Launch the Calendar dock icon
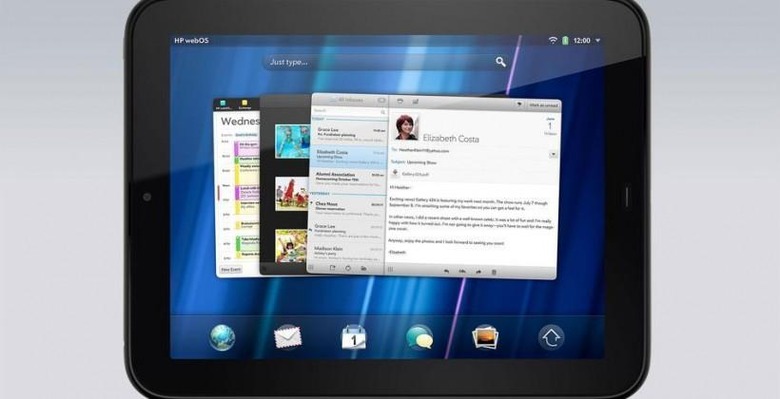This screenshot has height=399, width=780. (x=354, y=337)
